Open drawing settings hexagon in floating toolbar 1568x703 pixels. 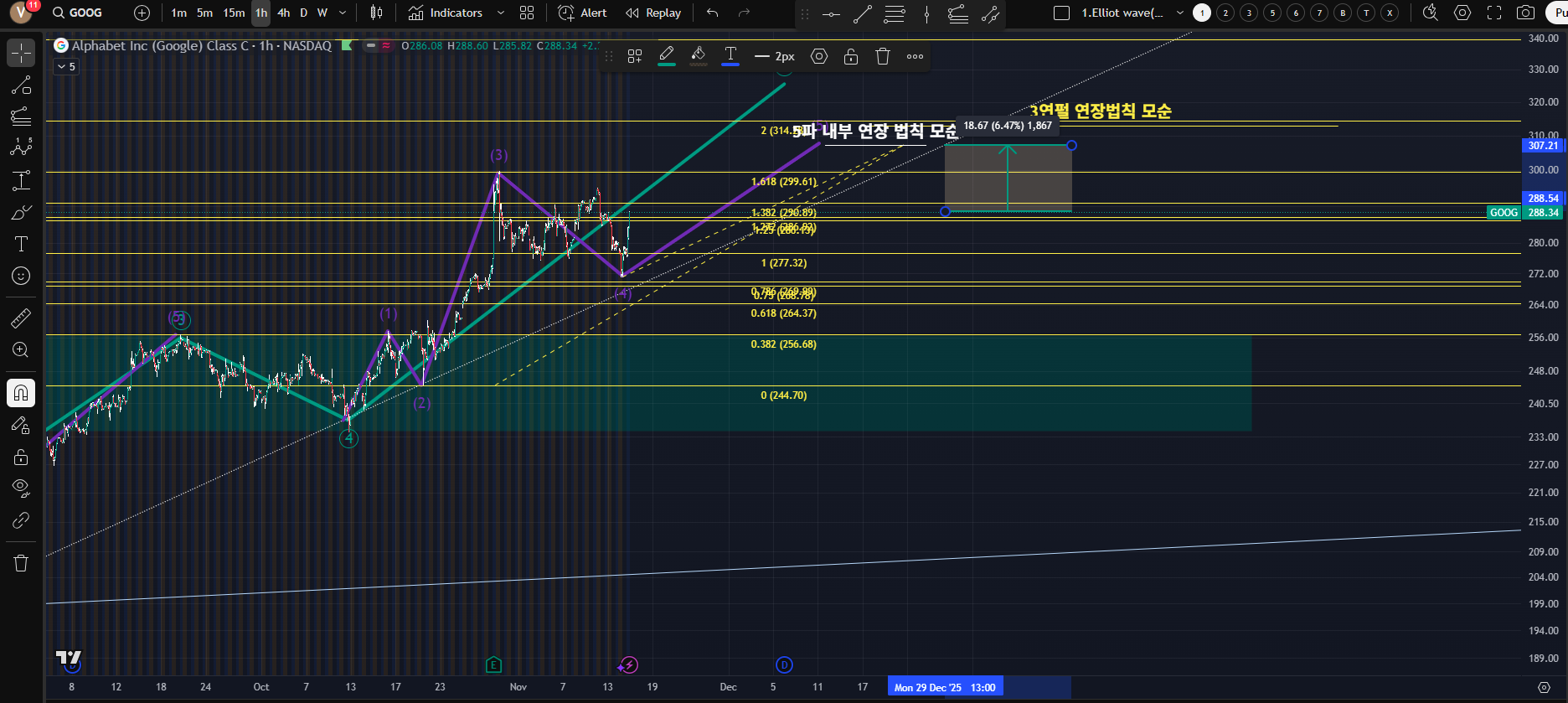pos(819,56)
